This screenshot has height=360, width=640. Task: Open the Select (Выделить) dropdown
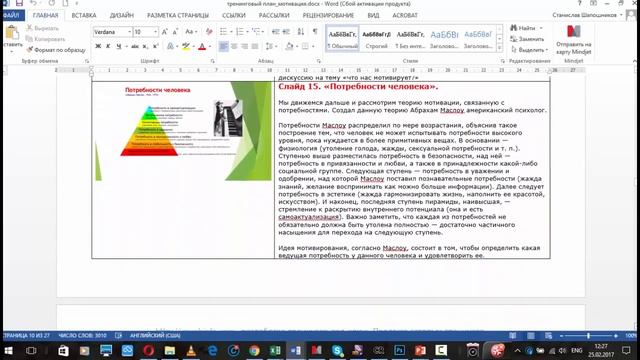click(x=529, y=50)
